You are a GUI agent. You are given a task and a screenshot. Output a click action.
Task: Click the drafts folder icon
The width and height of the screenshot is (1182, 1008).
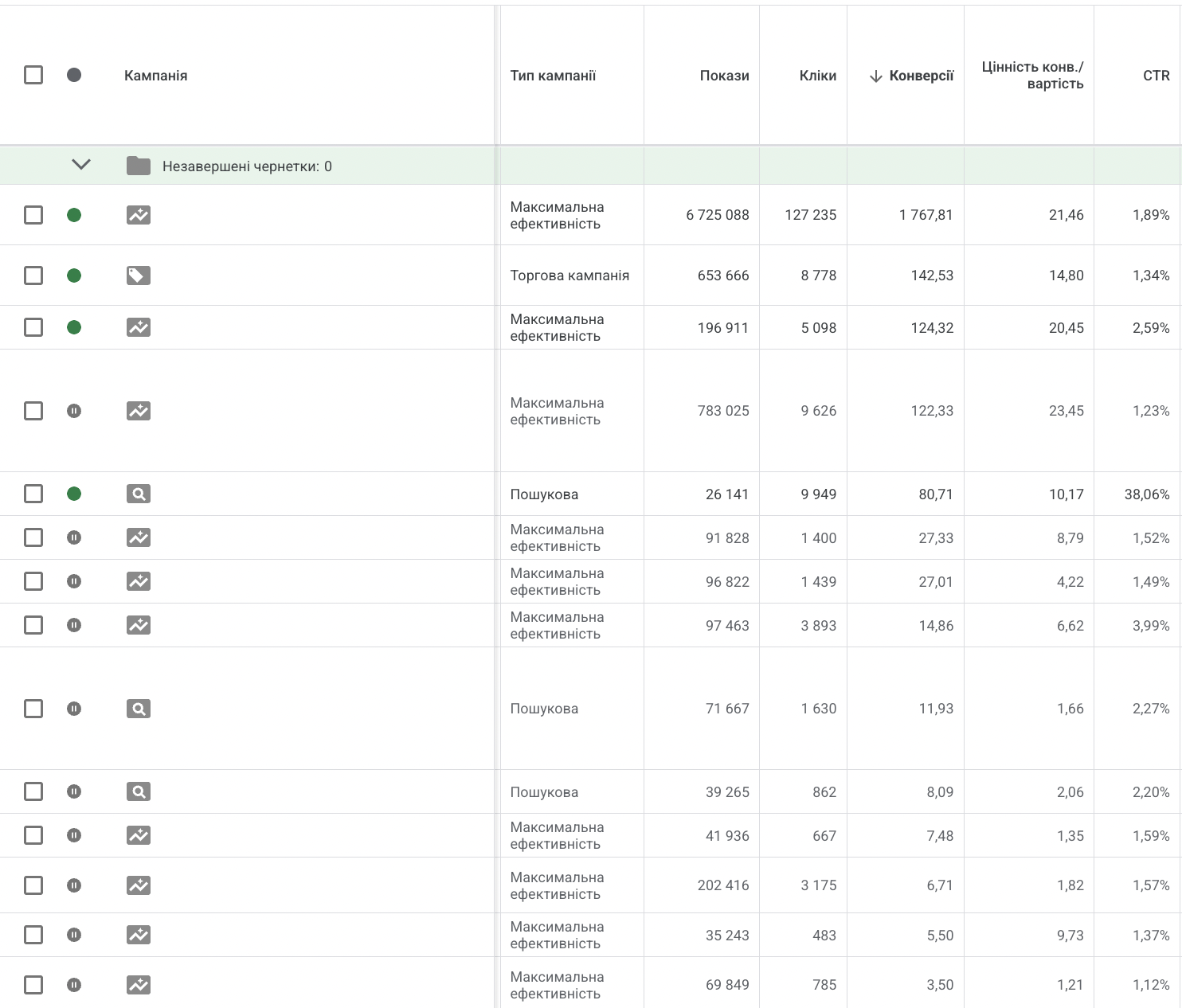[x=139, y=166]
